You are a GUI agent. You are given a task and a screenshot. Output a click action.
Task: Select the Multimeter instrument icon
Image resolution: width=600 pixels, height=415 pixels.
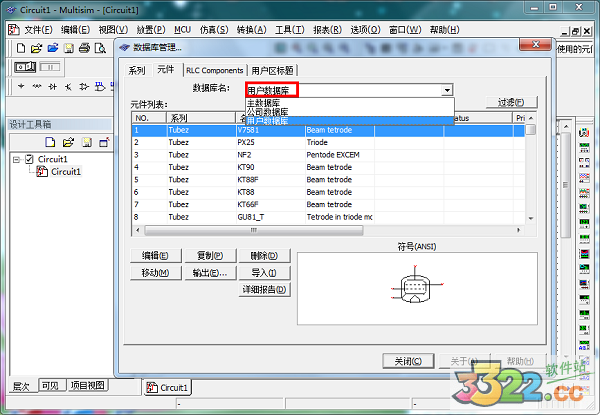coord(584,133)
